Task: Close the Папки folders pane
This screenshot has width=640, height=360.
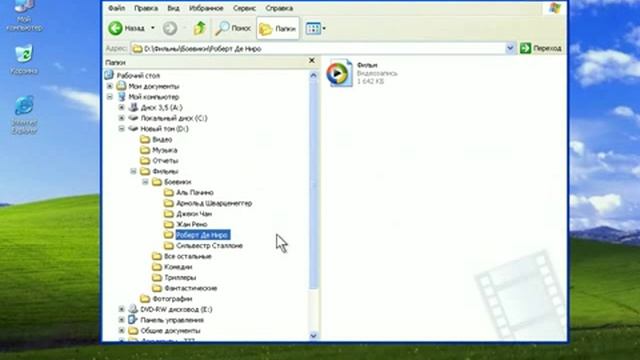Action: point(312,61)
